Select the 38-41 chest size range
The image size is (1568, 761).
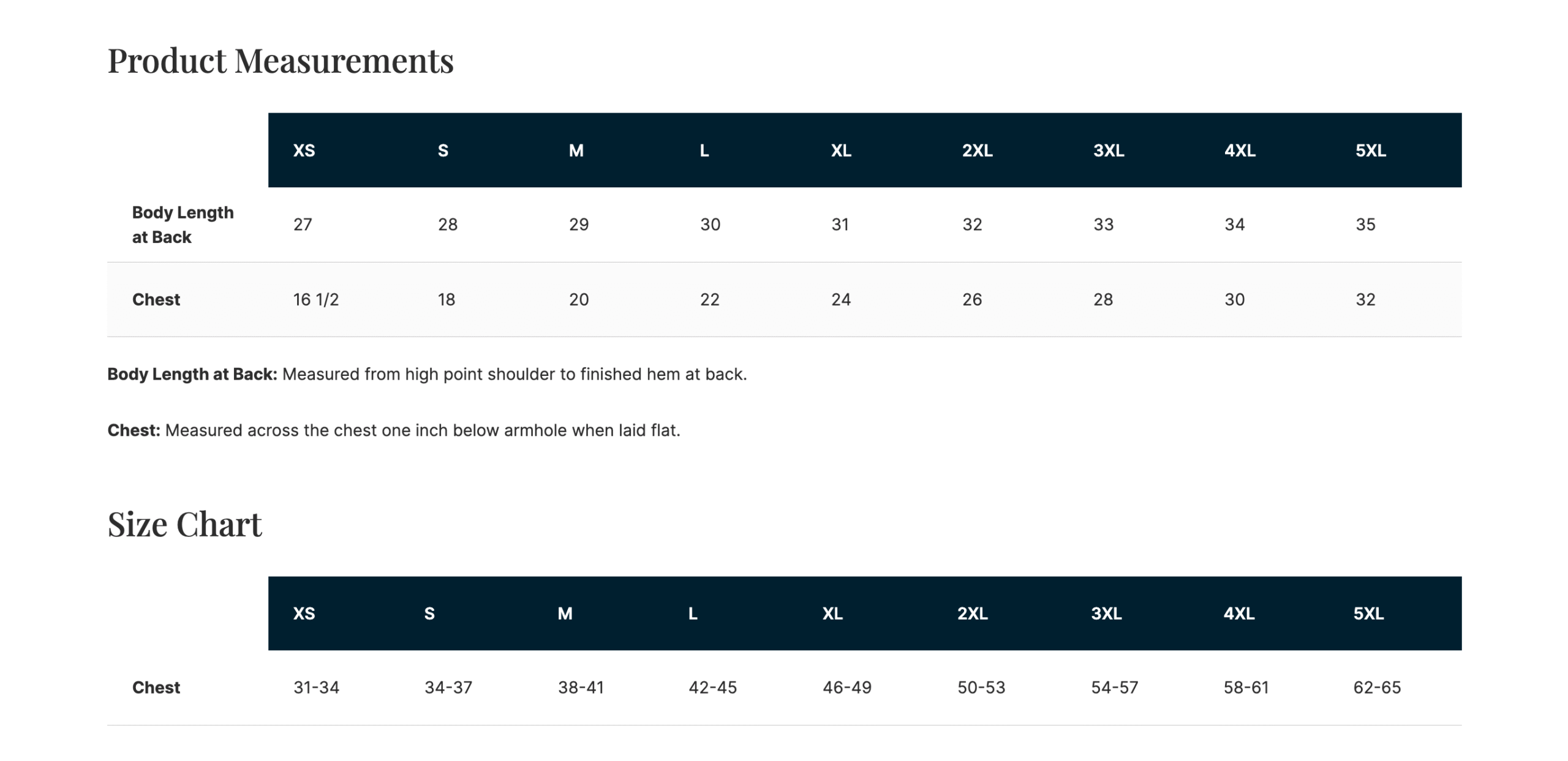[x=581, y=688]
